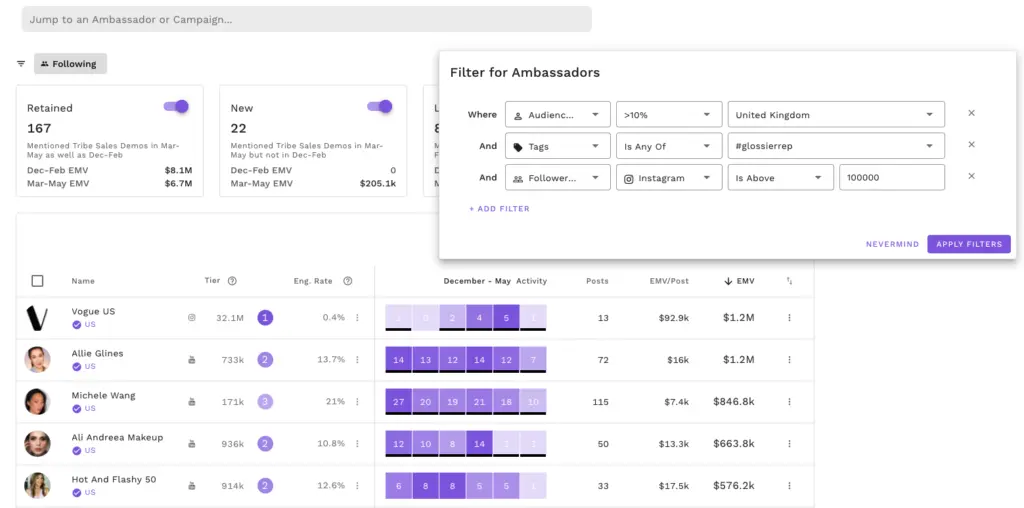Click the Eng. Rate help icon
The image size is (1024, 508).
point(347,281)
